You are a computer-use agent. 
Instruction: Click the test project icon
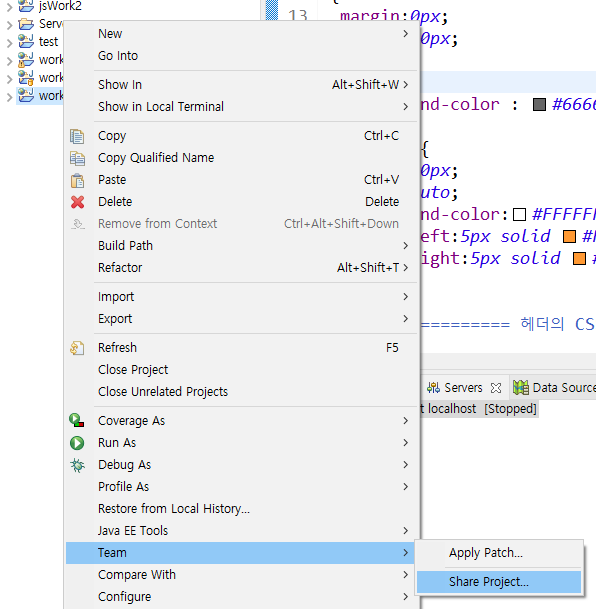26,42
